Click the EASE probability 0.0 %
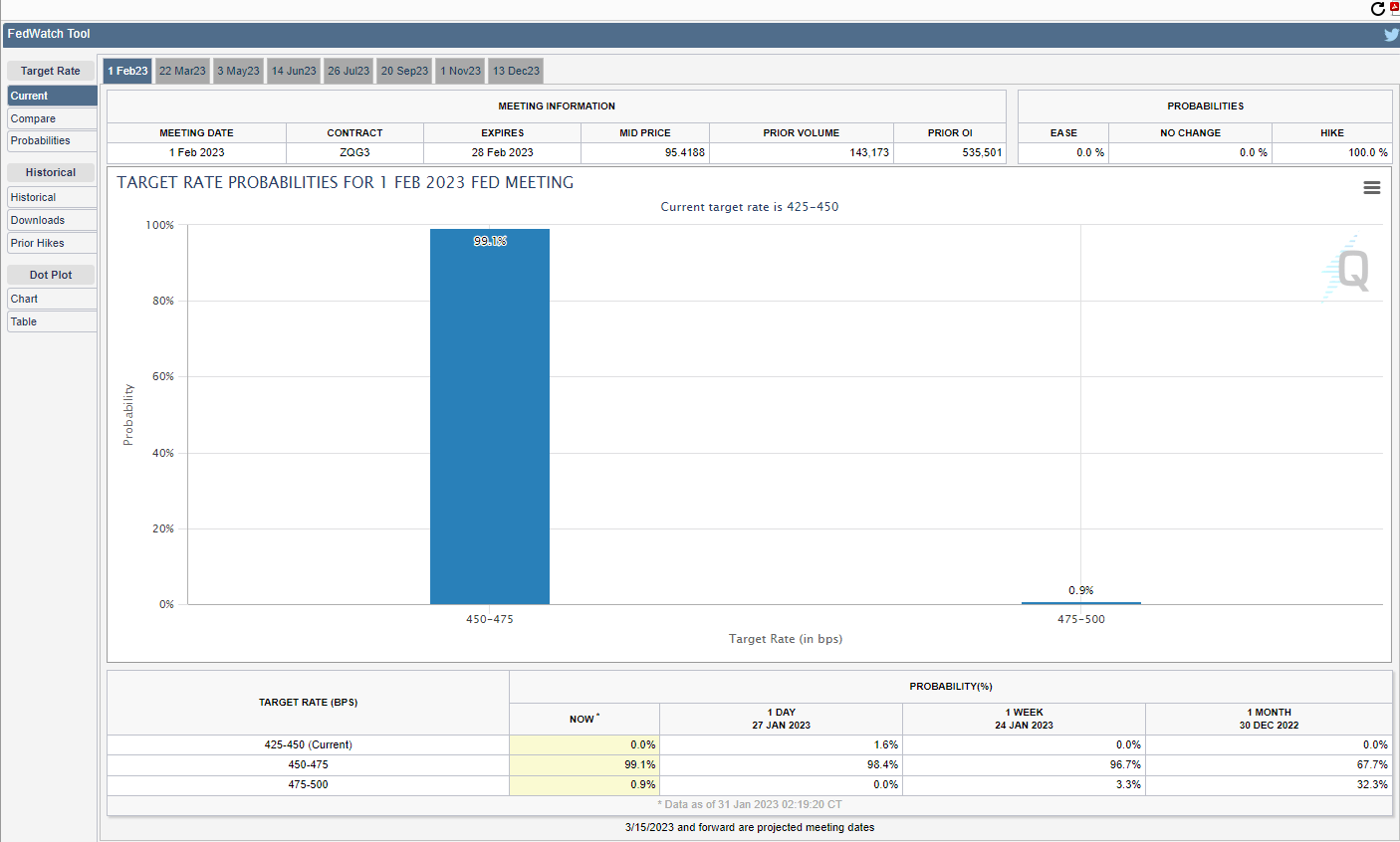The height and width of the screenshot is (842, 1400). click(x=1090, y=152)
